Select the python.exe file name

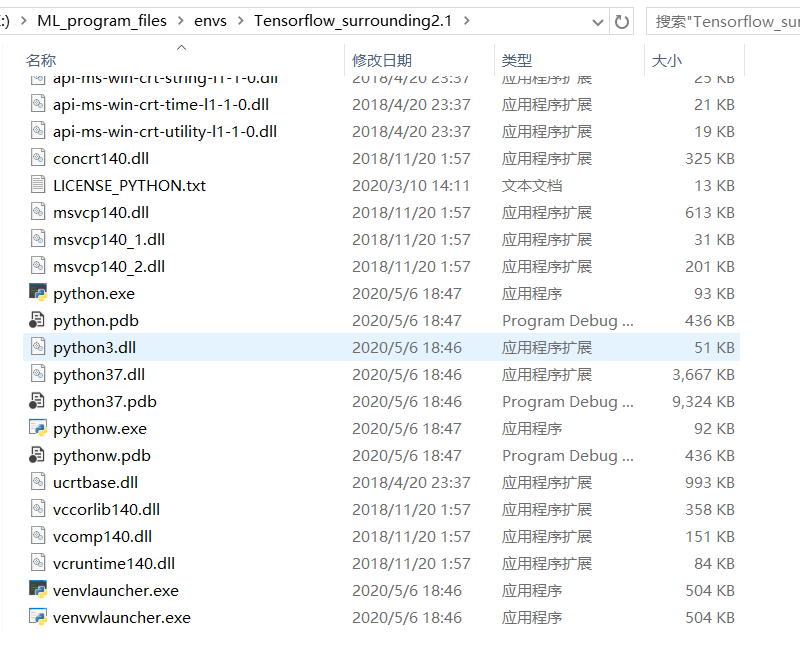[94, 293]
